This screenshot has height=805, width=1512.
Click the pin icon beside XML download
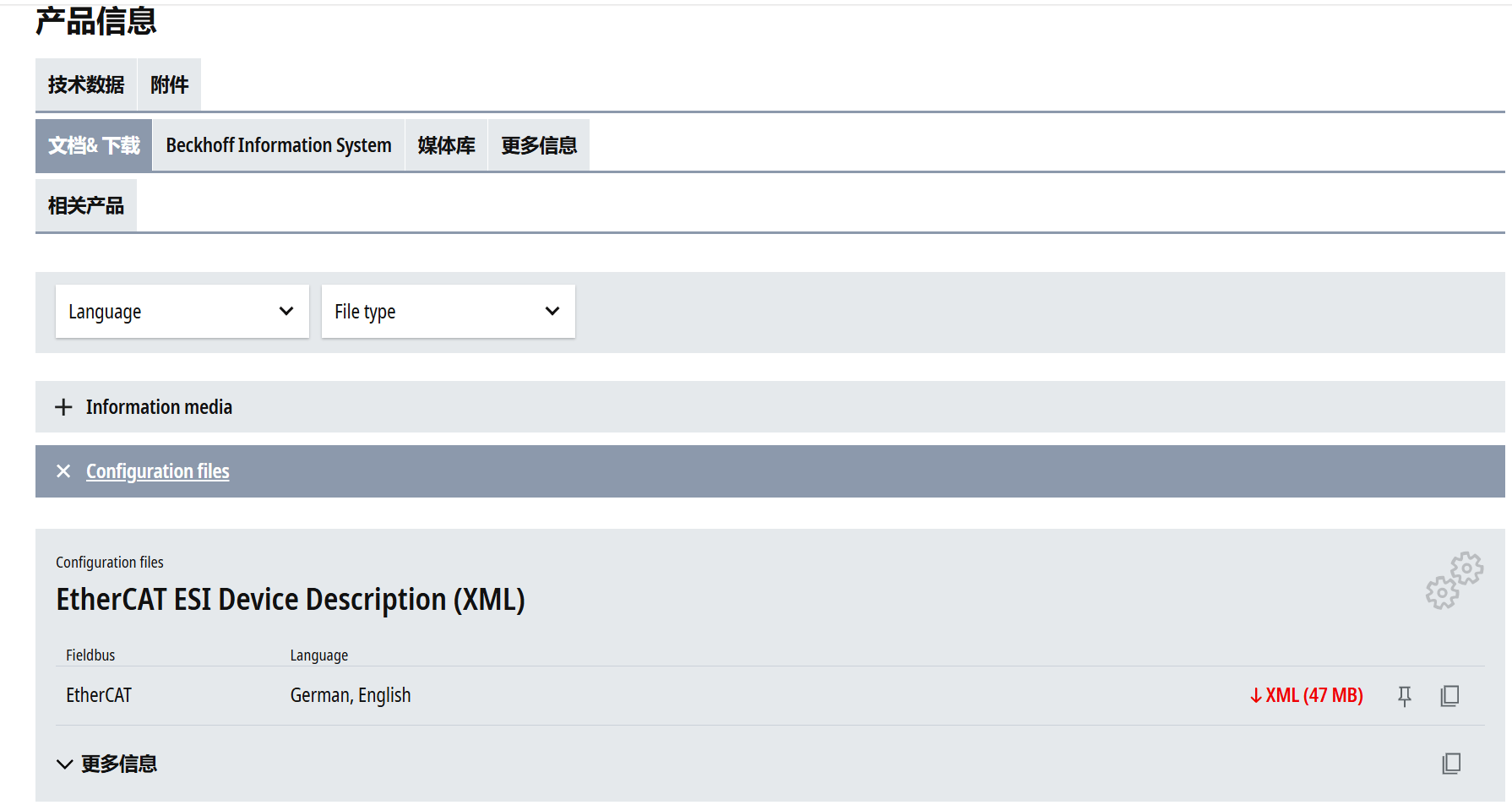[x=1404, y=696]
